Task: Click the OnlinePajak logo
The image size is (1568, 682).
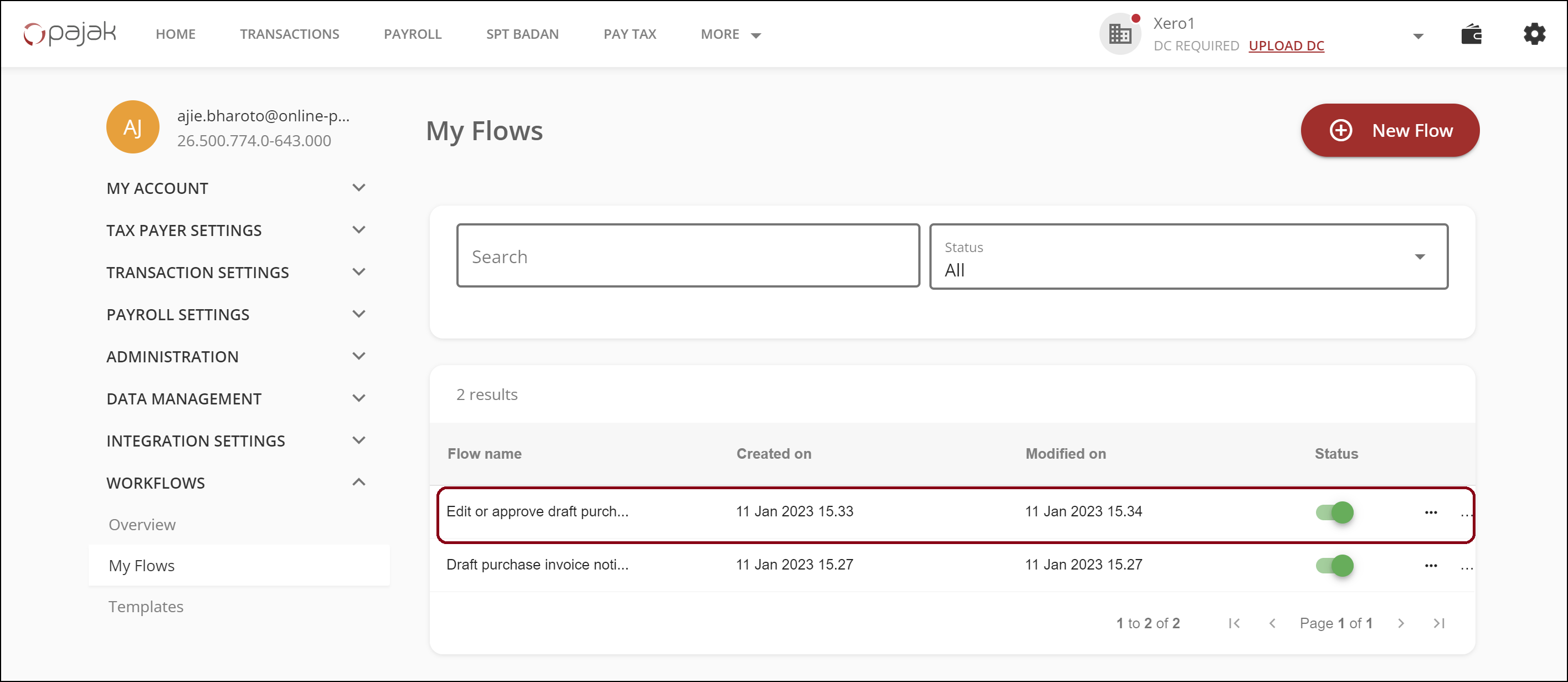Action: (x=69, y=34)
